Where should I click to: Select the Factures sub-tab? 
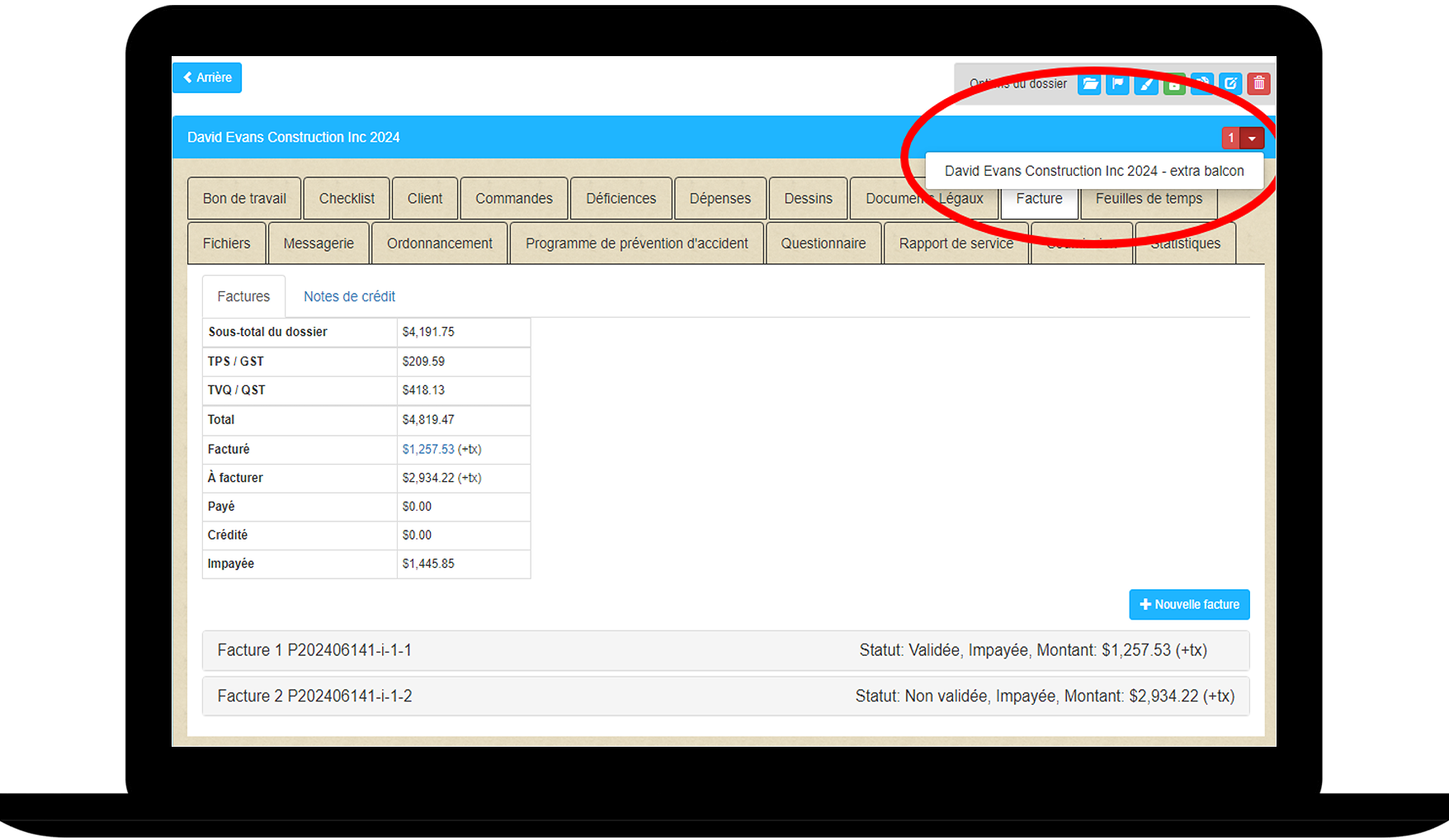coord(243,296)
